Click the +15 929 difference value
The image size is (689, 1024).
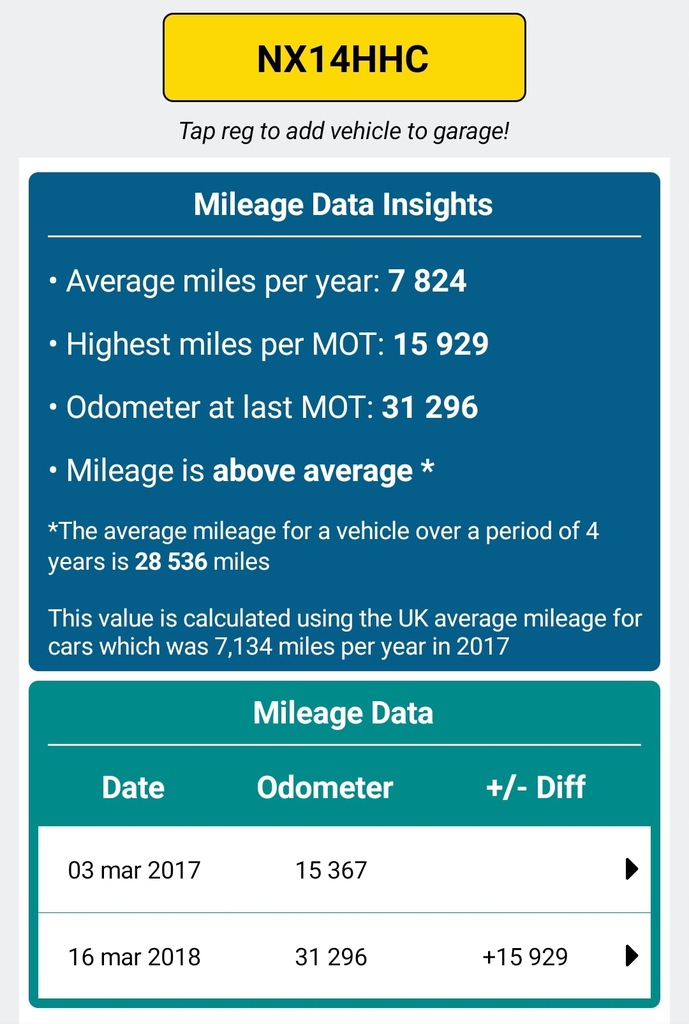525,957
